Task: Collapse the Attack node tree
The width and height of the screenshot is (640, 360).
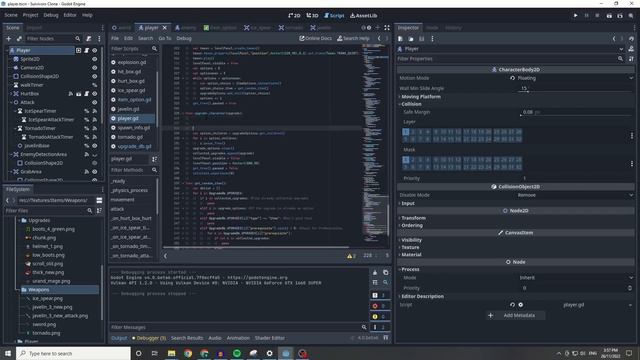Action: coord(11,102)
